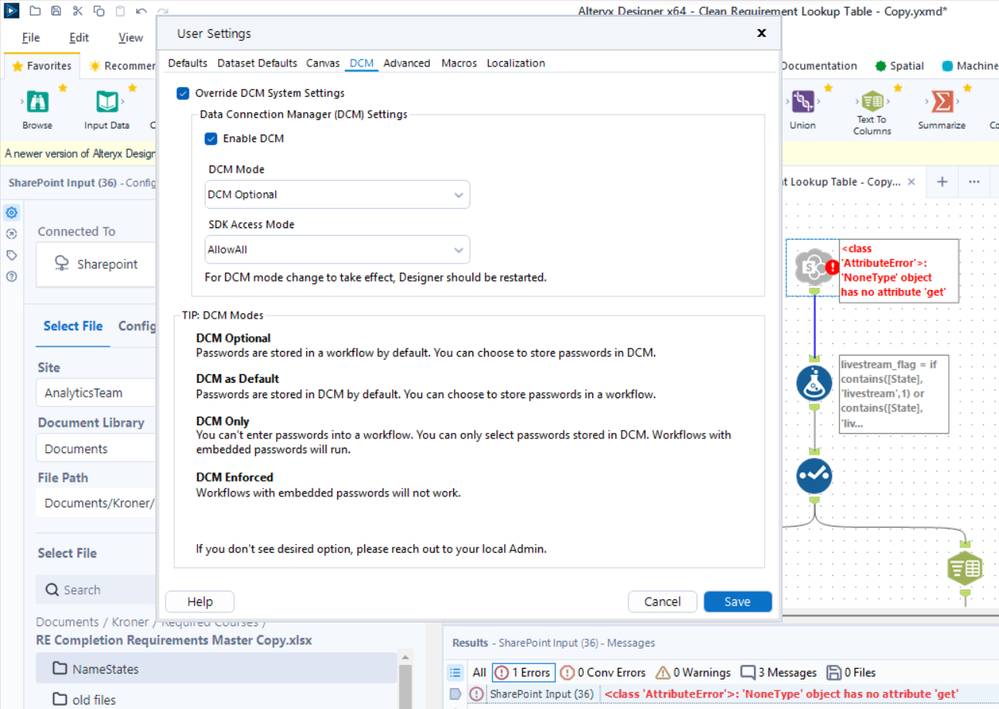This screenshot has height=709, width=999.
Task: Open the Spatial tool palette tab
Action: (x=899, y=66)
